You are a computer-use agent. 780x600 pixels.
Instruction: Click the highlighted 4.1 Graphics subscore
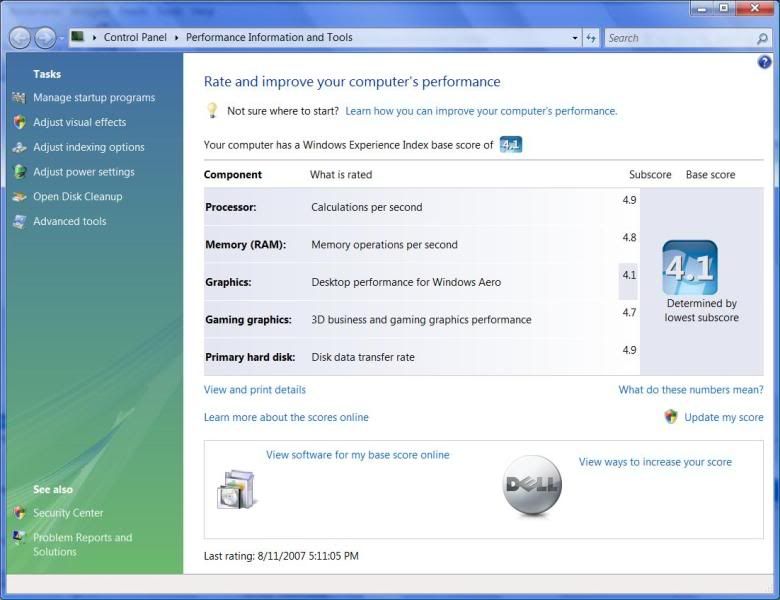pos(629,275)
